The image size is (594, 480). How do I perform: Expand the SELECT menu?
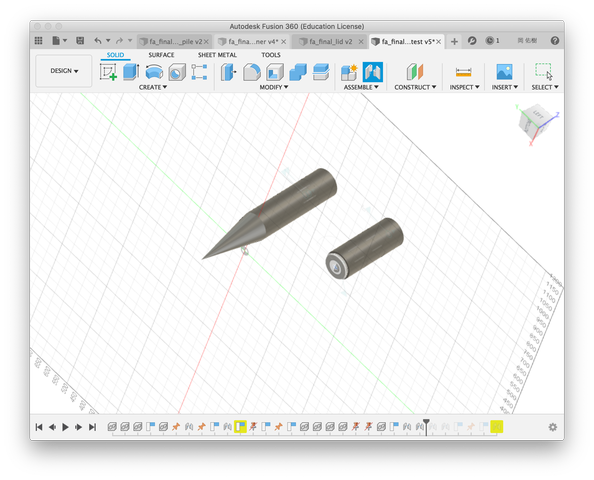click(x=545, y=87)
